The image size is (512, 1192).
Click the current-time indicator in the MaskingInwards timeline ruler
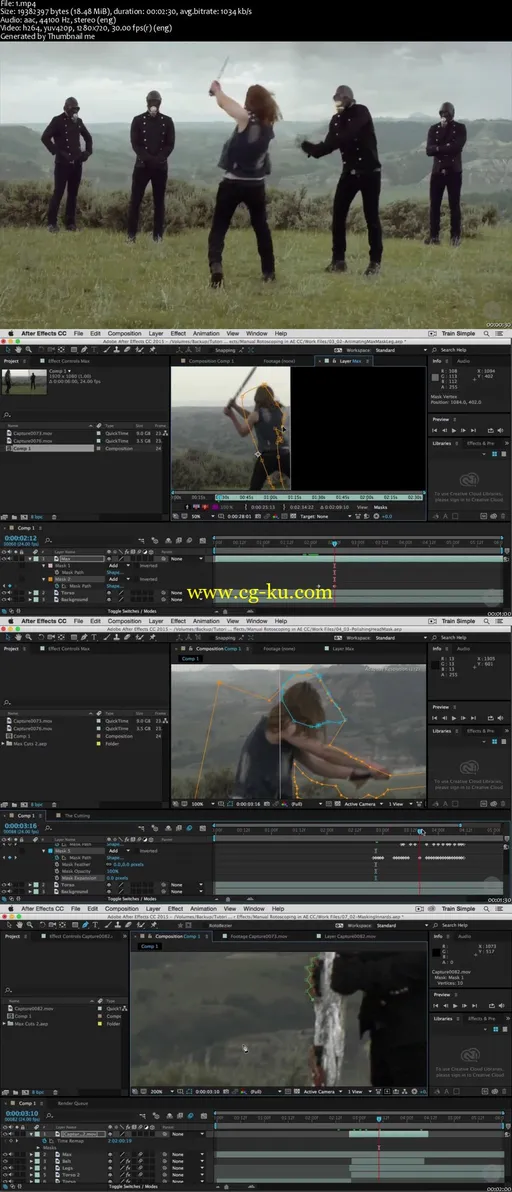(x=379, y=1118)
